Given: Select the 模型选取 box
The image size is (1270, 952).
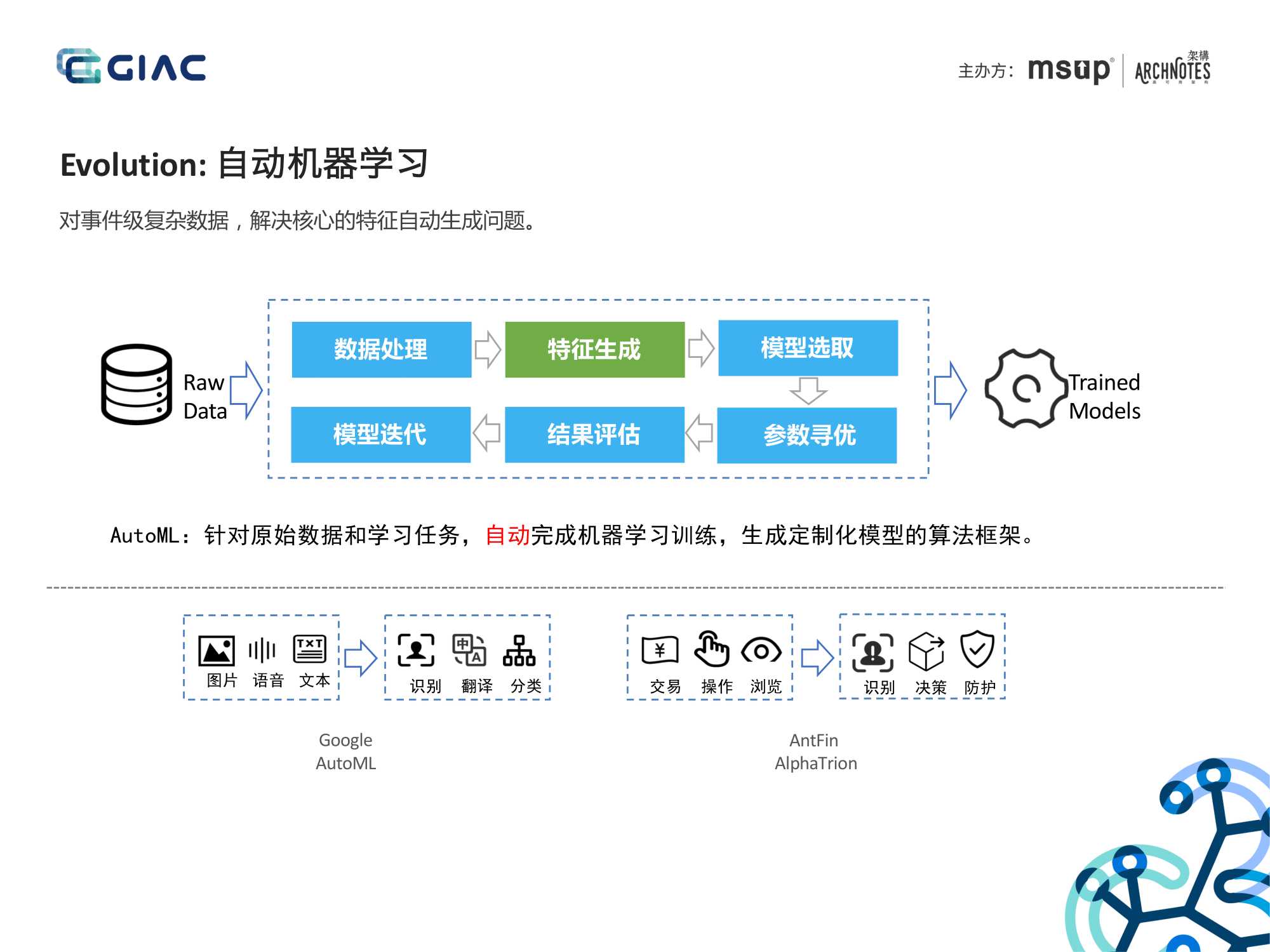Looking at the screenshot, I should click(x=808, y=348).
